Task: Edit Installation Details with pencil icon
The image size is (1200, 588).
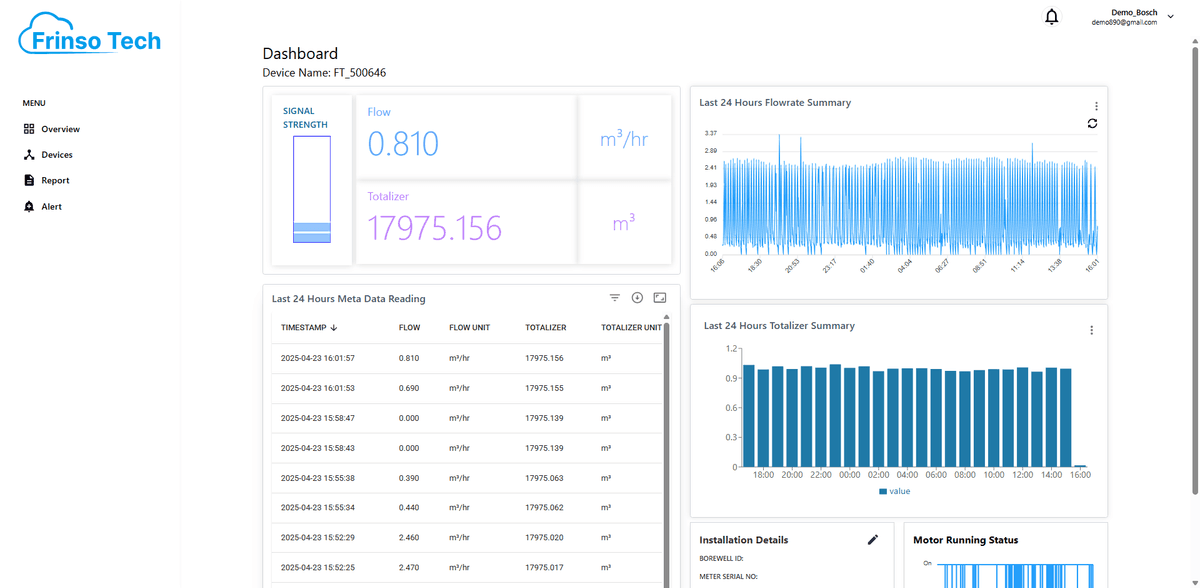Action: (x=872, y=540)
